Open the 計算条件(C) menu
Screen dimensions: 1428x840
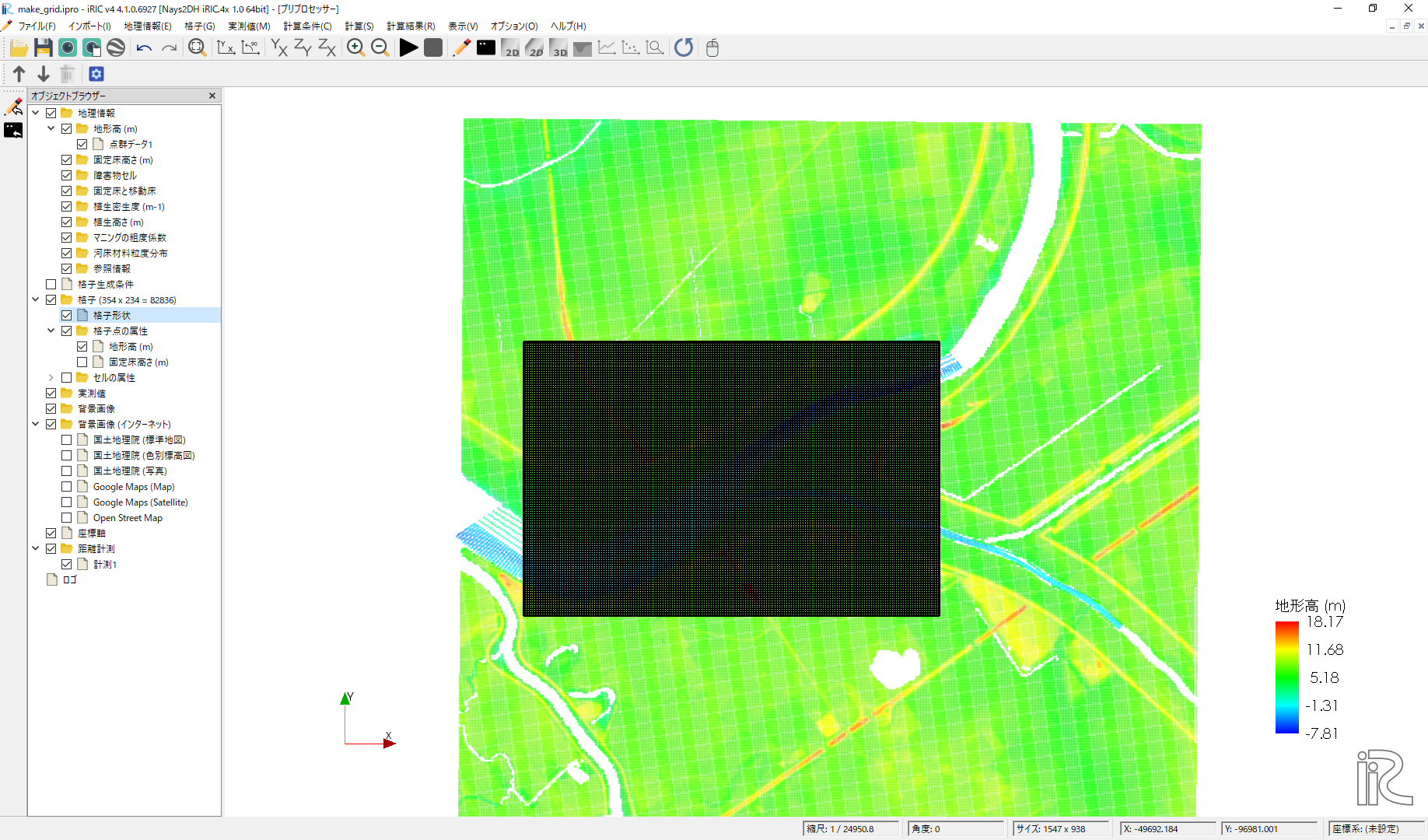click(x=307, y=26)
